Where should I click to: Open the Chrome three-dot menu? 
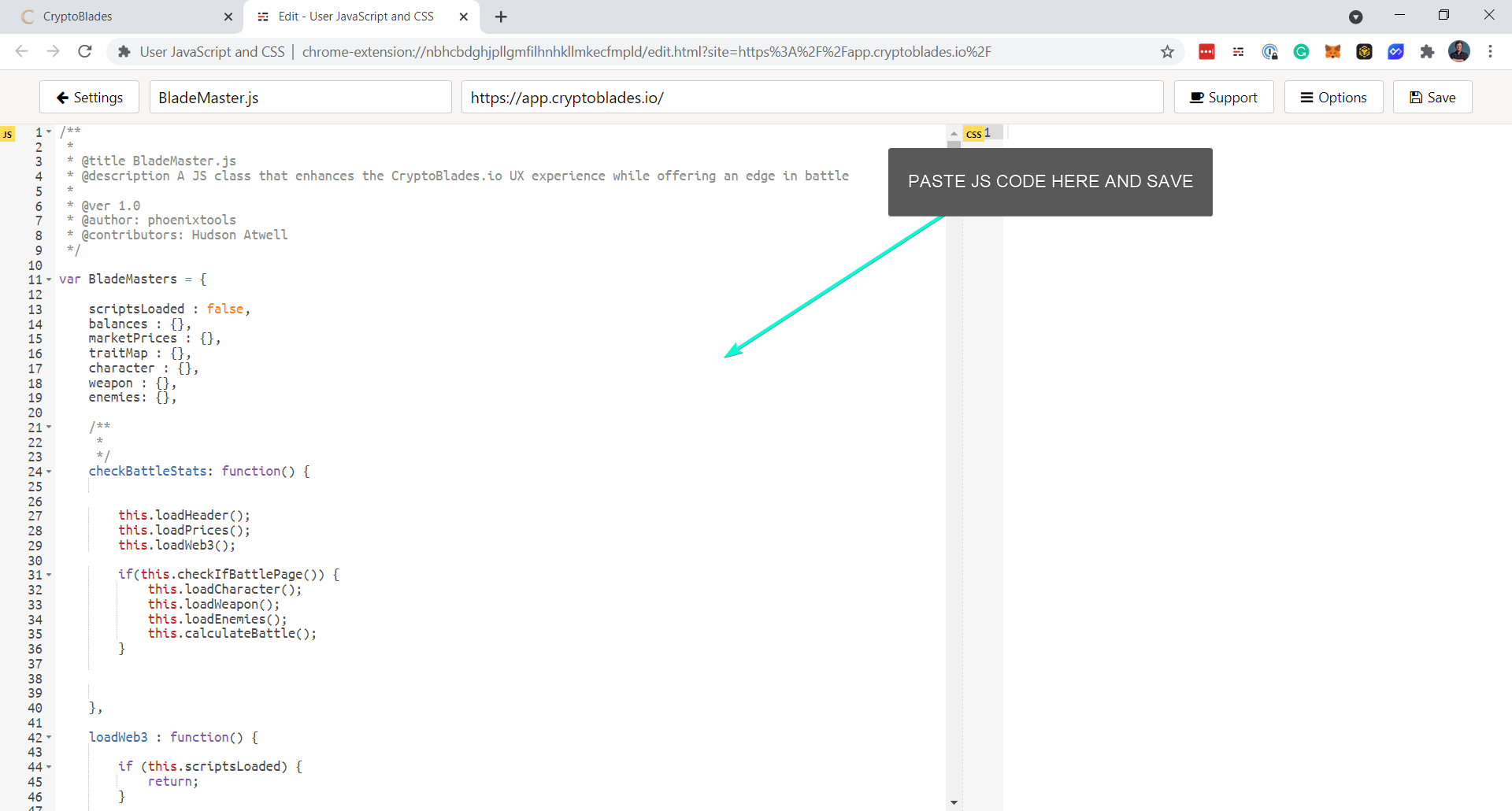(1490, 52)
